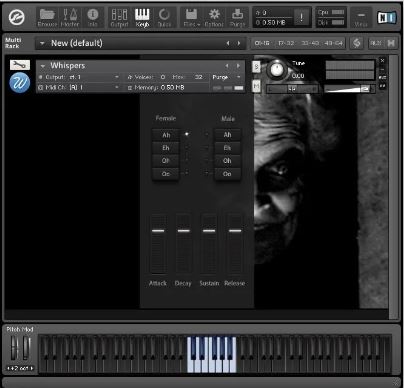Toggle the Mute M button
This screenshot has width=404, height=388.
[256, 86]
